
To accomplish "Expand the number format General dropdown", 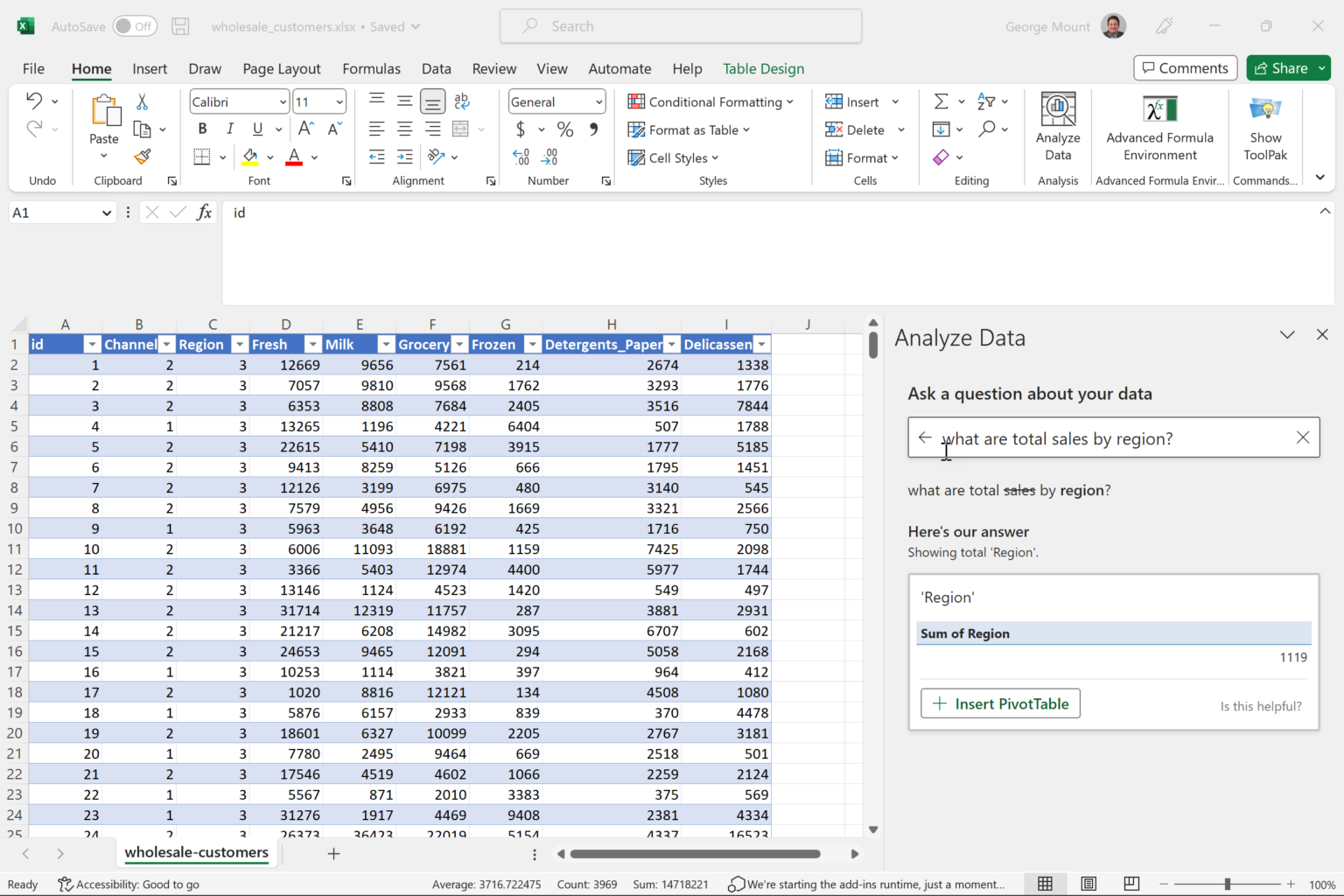I will [x=598, y=102].
